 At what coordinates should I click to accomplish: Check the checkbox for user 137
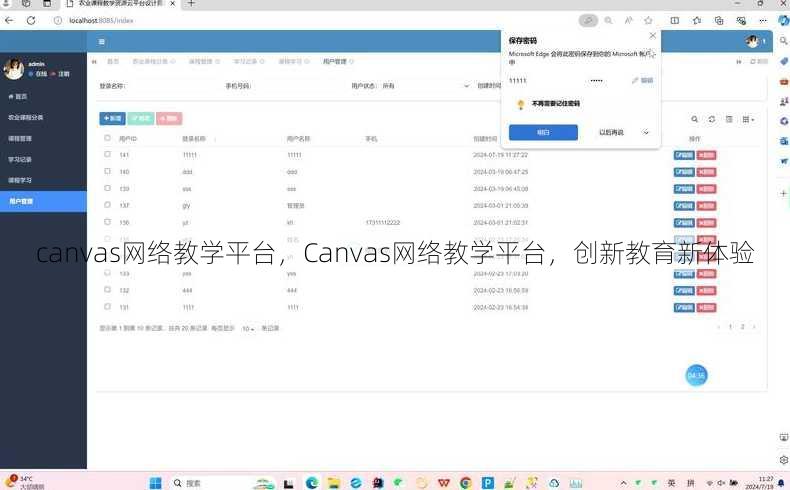107,205
